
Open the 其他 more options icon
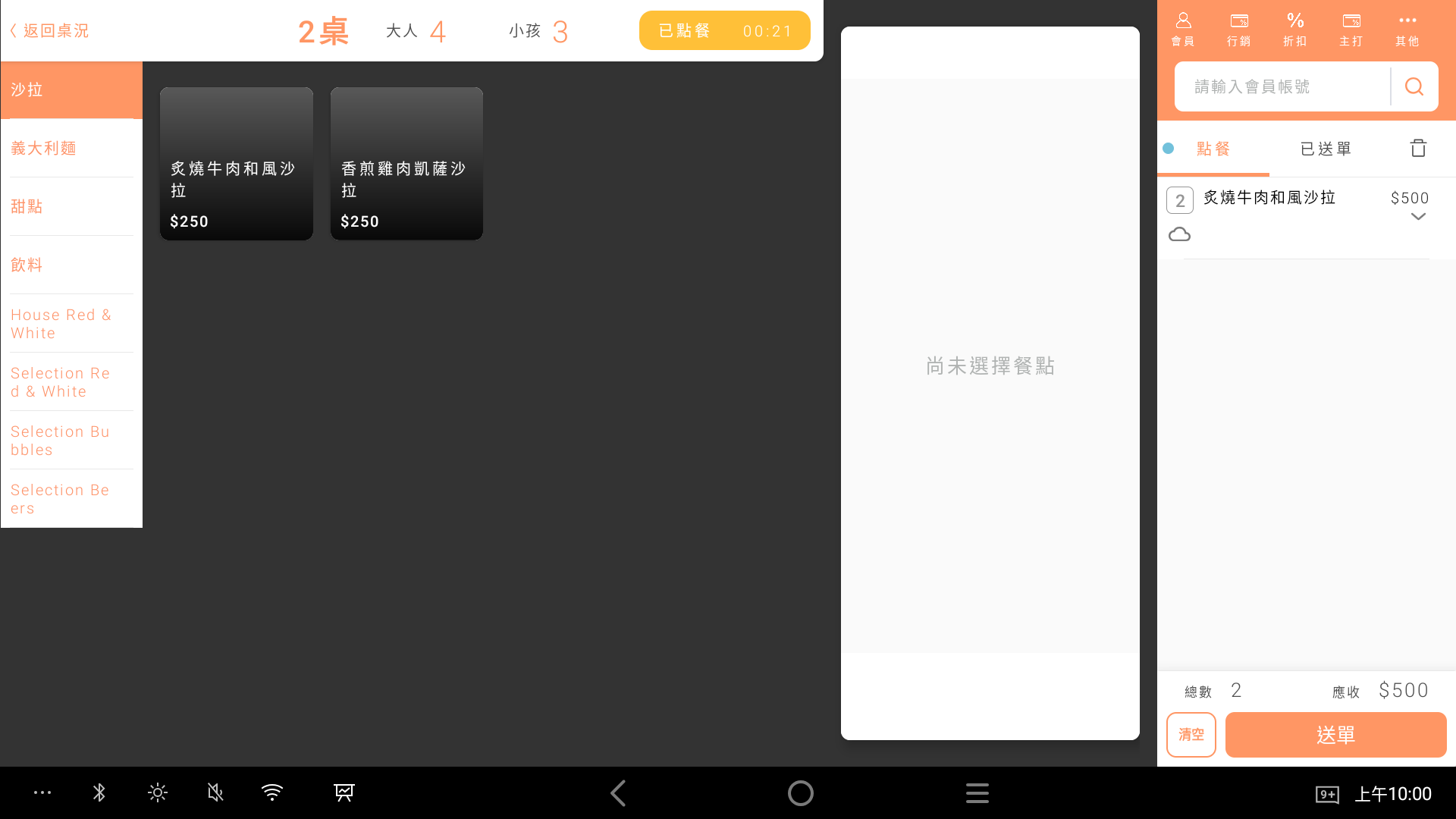1407,29
